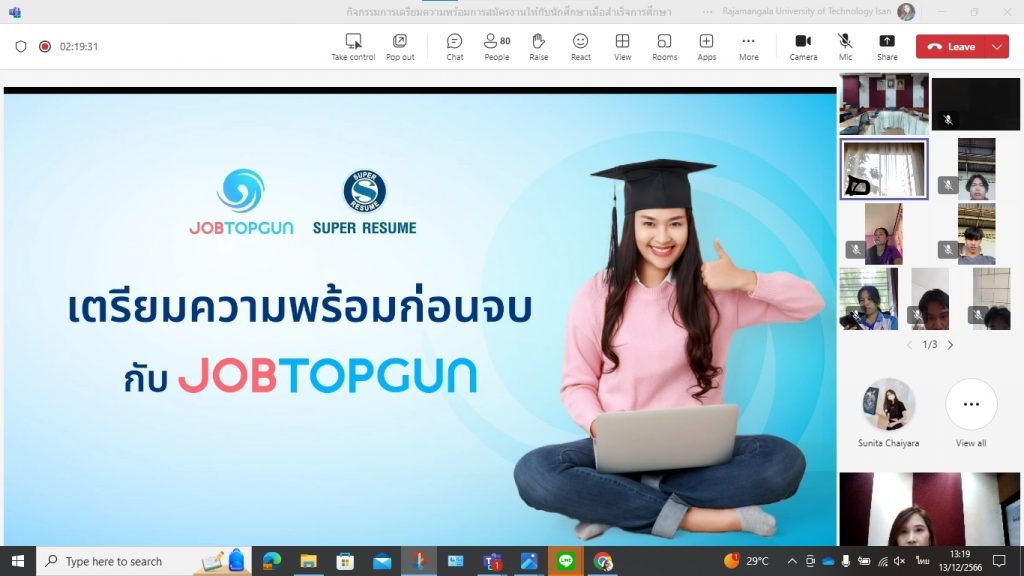
Task: Show the People participant list
Action: tap(496, 46)
